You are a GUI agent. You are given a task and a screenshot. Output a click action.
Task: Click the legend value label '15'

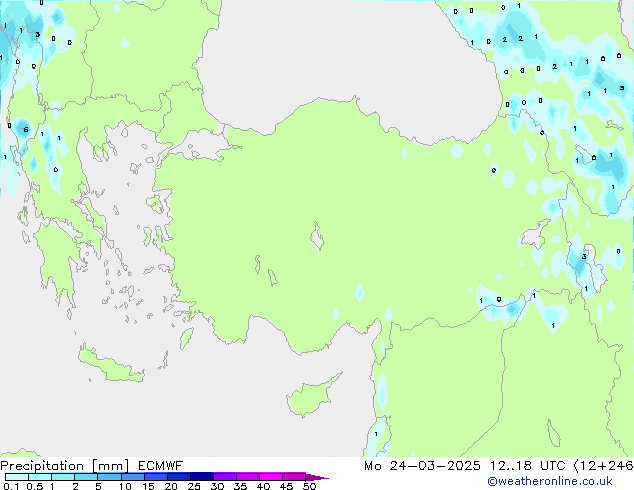(148, 486)
